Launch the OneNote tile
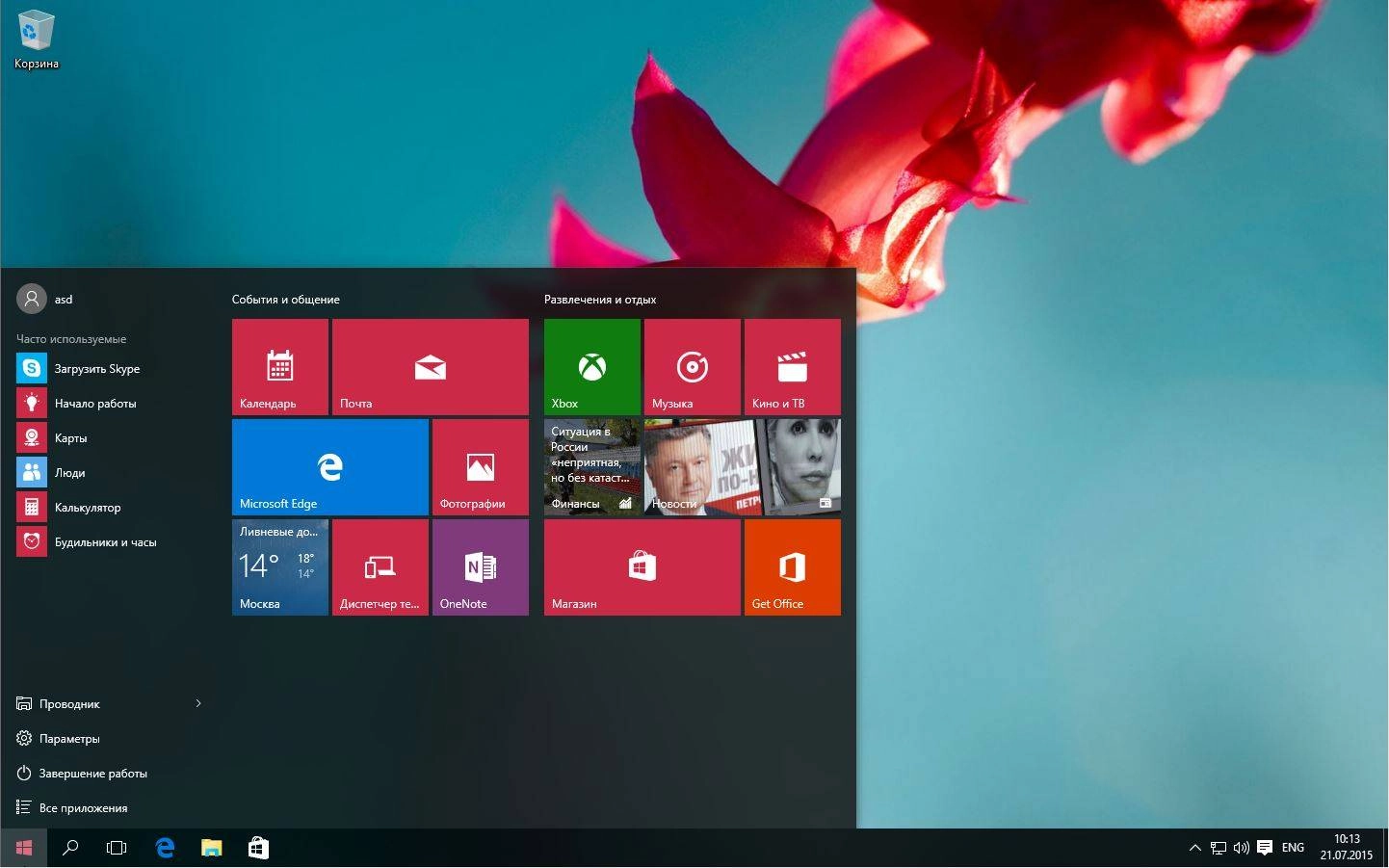The image size is (1389, 868). pos(480,567)
